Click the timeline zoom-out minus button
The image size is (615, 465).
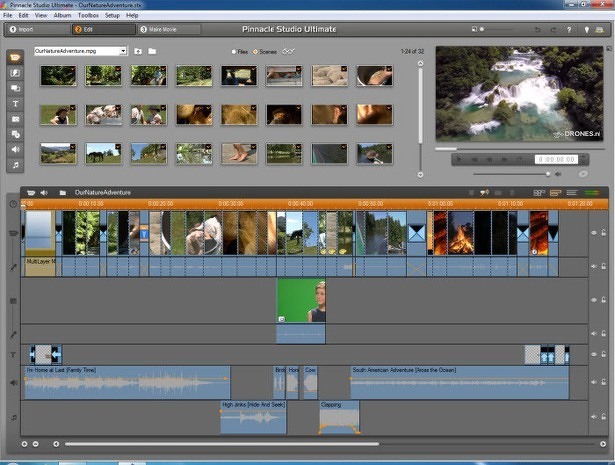point(35,443)
